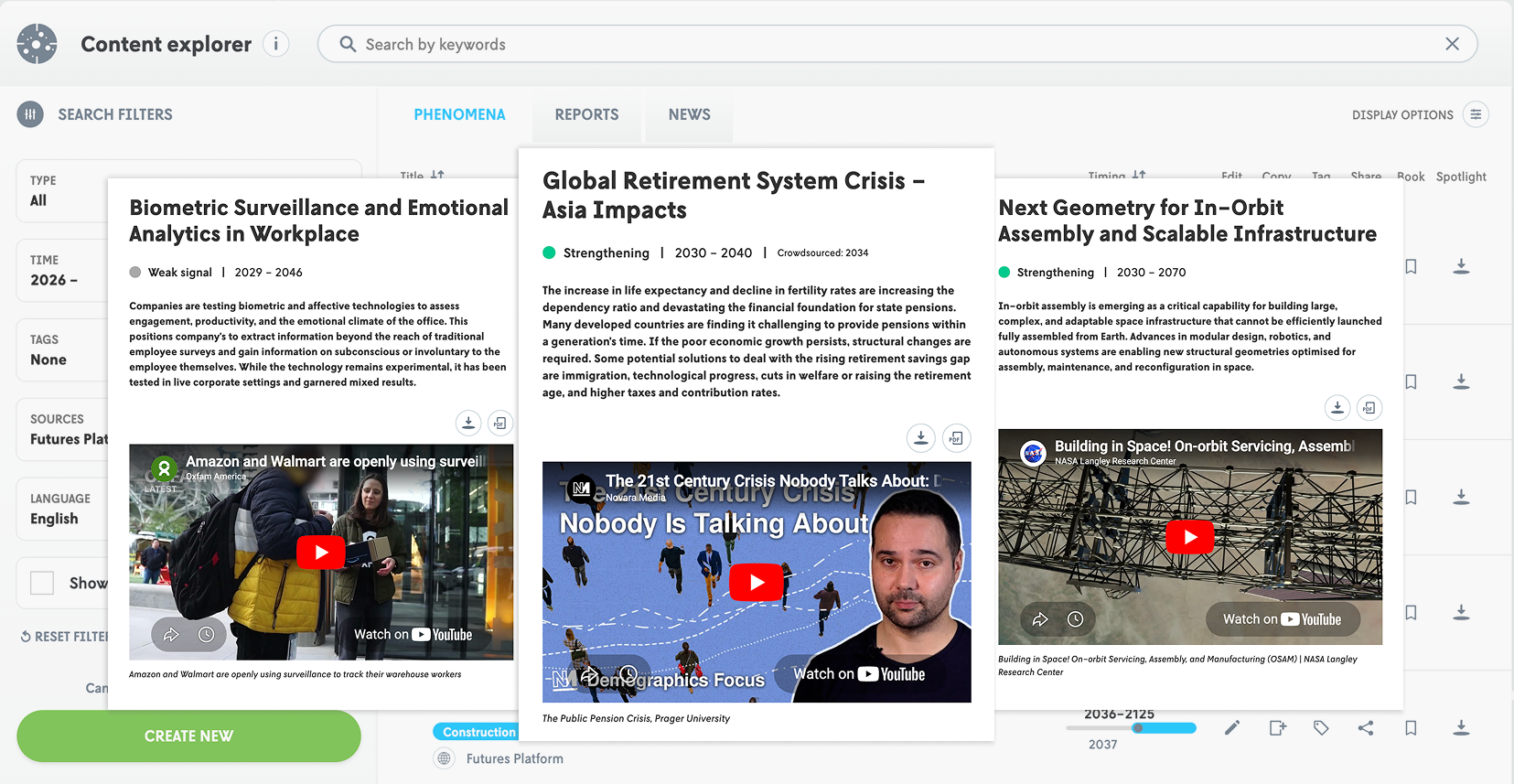The width and height of the screenshot is (1514, 784).
Task: Open the Search Filters sliders icon
Action: tap(30, 114)
